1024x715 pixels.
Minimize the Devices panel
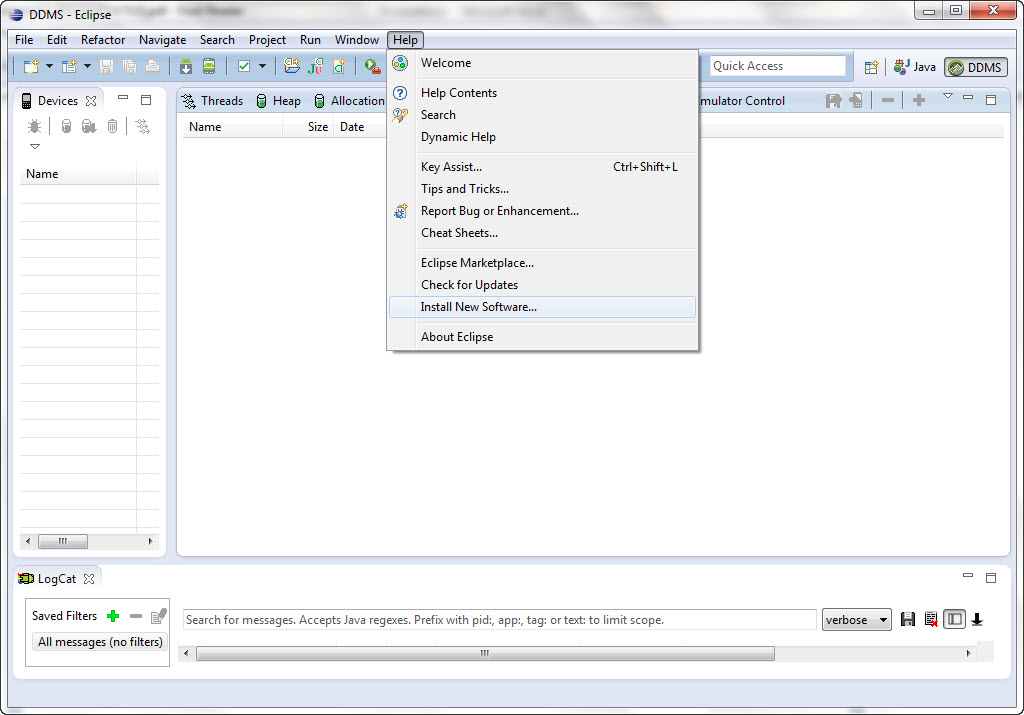[x=123, y=98]
